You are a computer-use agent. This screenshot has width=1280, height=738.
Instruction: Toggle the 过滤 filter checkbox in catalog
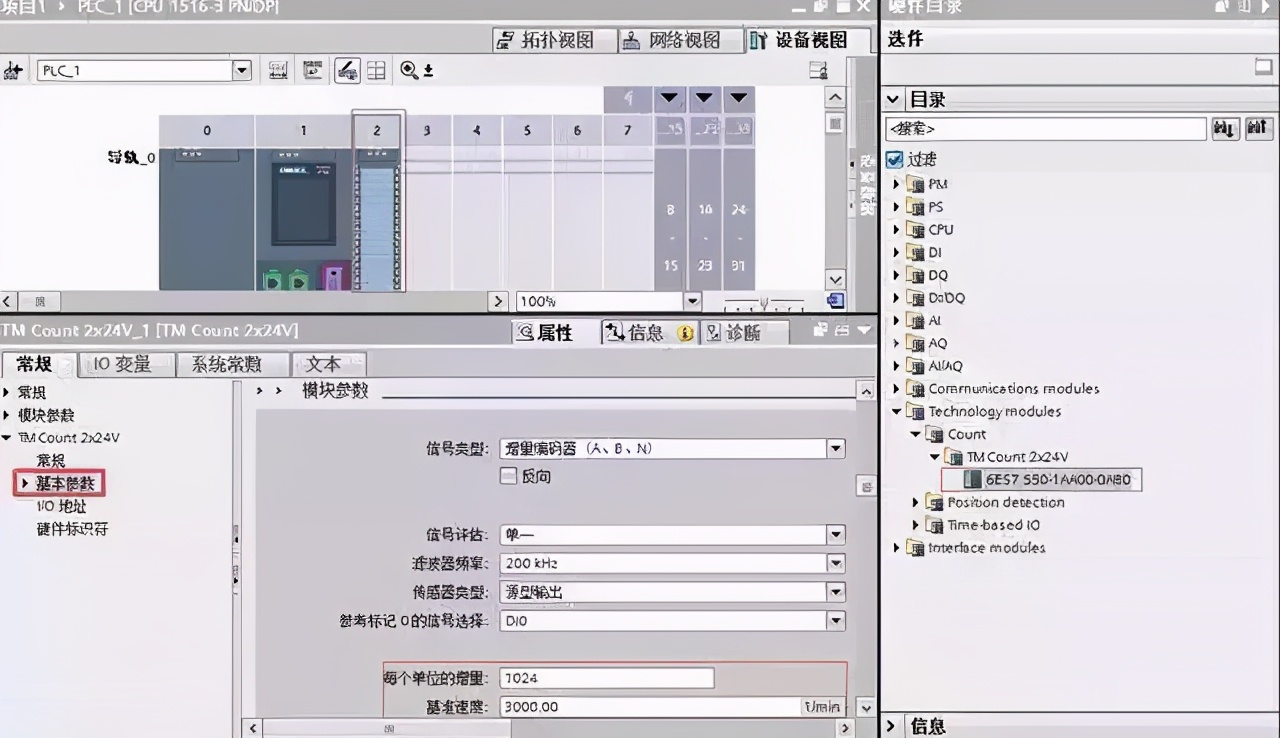tap(893, 158)
